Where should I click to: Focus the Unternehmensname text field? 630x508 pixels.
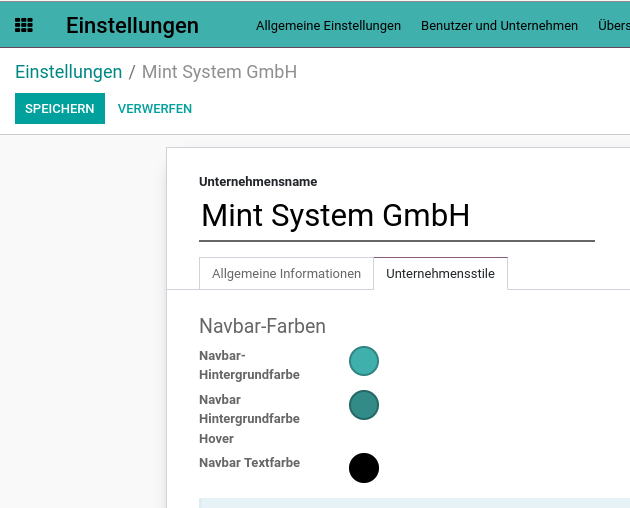click(x=397, y=216)
